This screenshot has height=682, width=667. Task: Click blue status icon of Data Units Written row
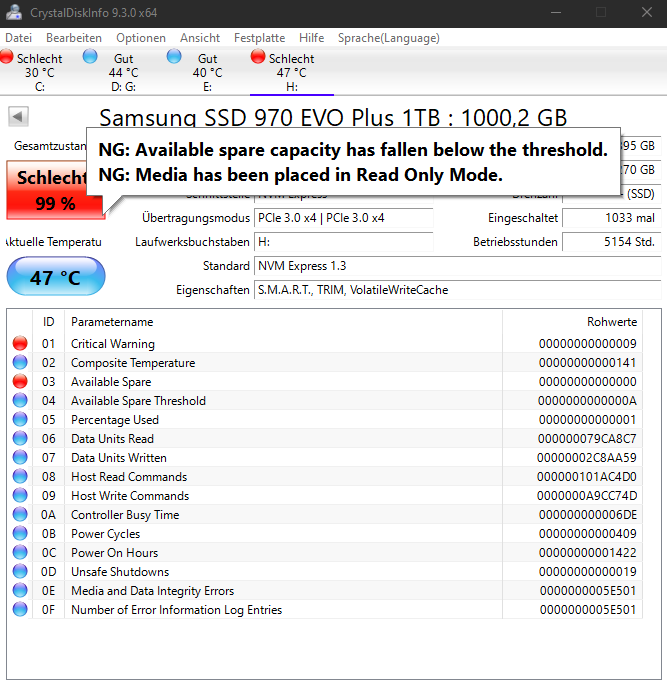(x=20, y=457)
